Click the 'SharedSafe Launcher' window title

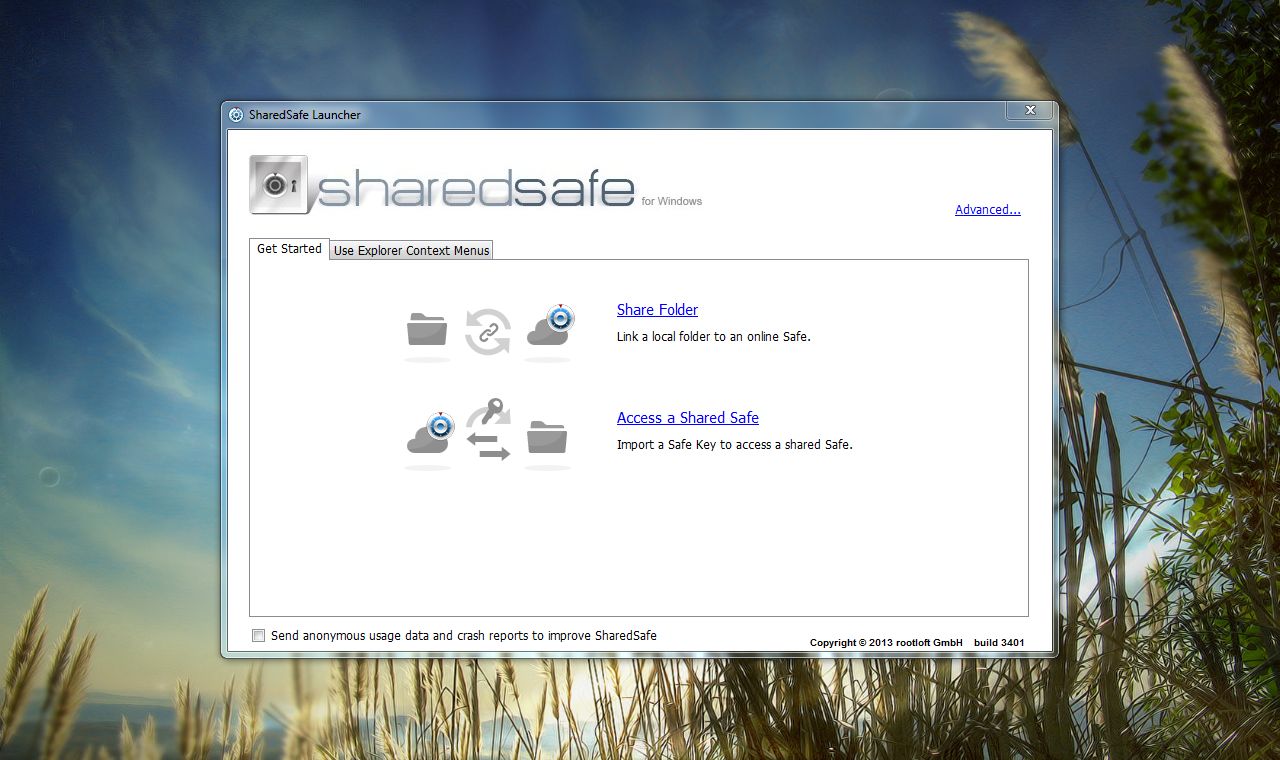click(x=305, y=115)
